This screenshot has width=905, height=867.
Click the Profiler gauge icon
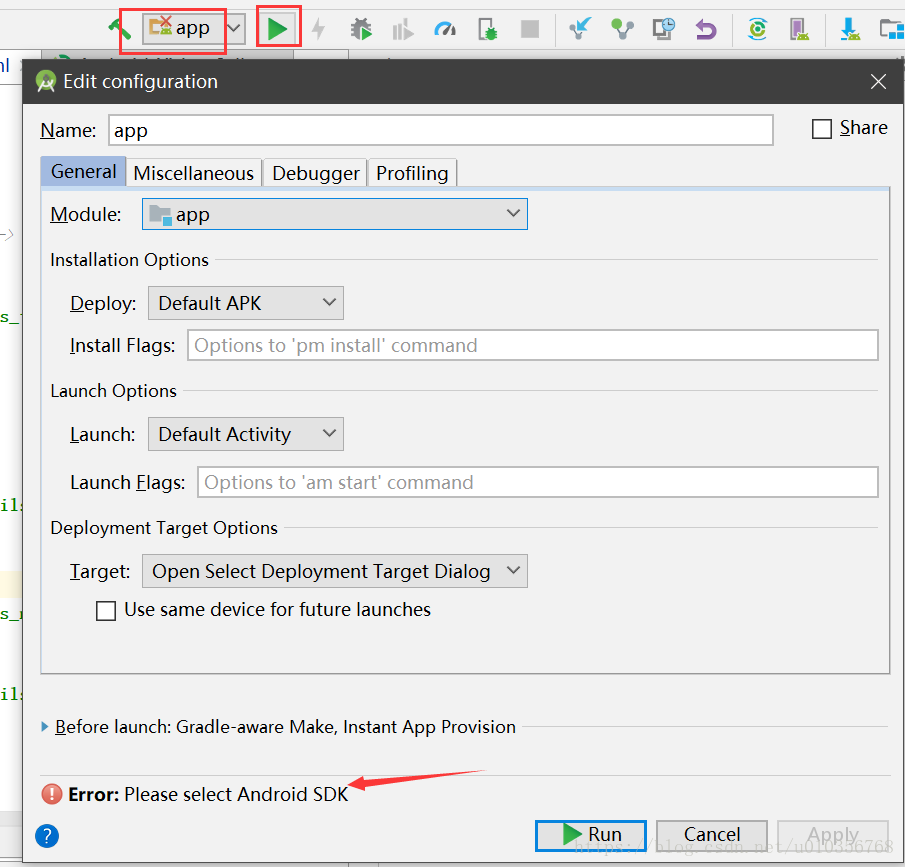445,28
